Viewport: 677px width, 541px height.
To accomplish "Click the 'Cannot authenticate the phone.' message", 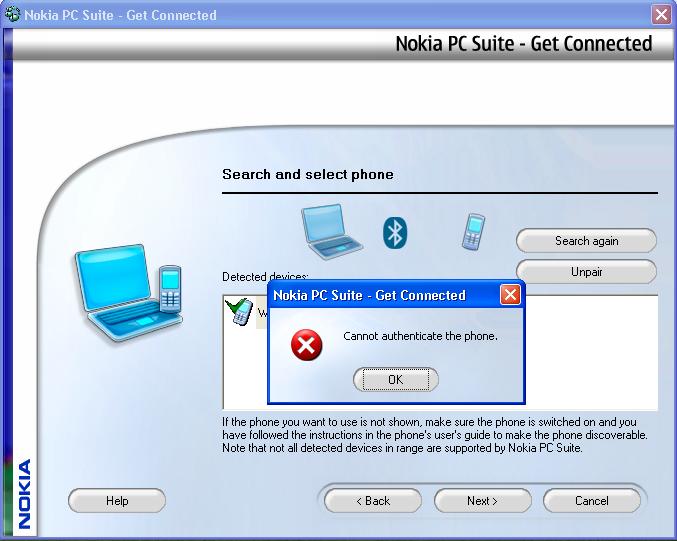I will (420, 336).
